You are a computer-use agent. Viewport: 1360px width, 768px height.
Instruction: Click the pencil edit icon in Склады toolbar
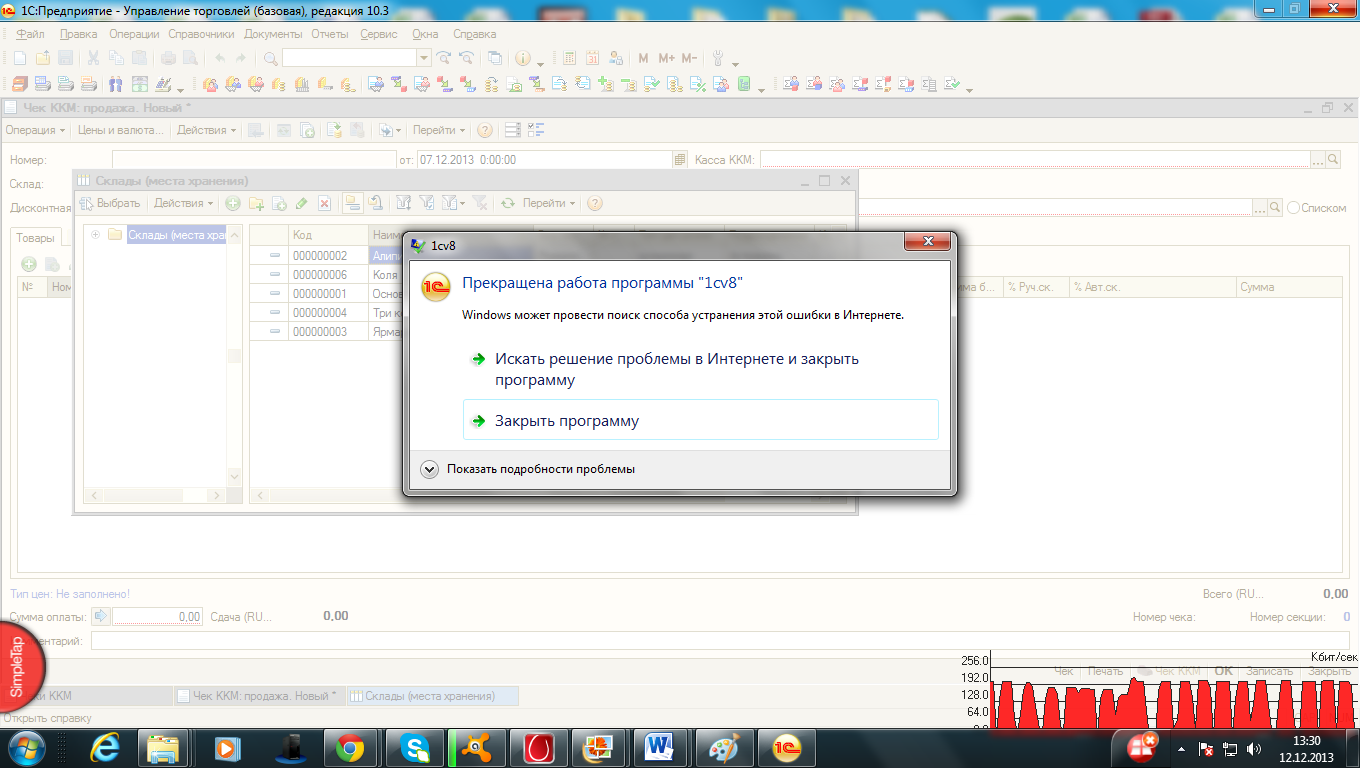point(301,203)
